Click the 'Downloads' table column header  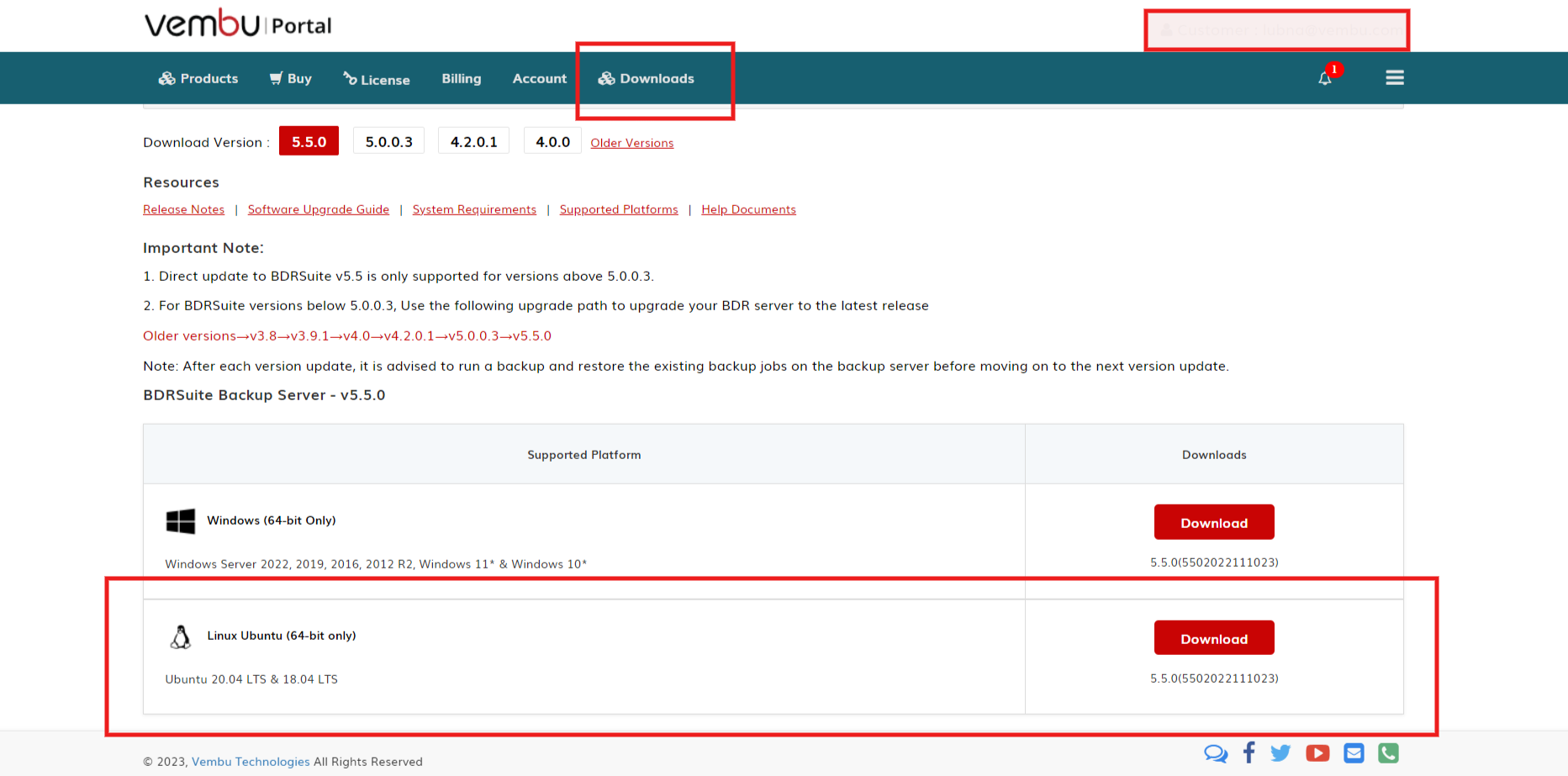[x=1214, y=455]
